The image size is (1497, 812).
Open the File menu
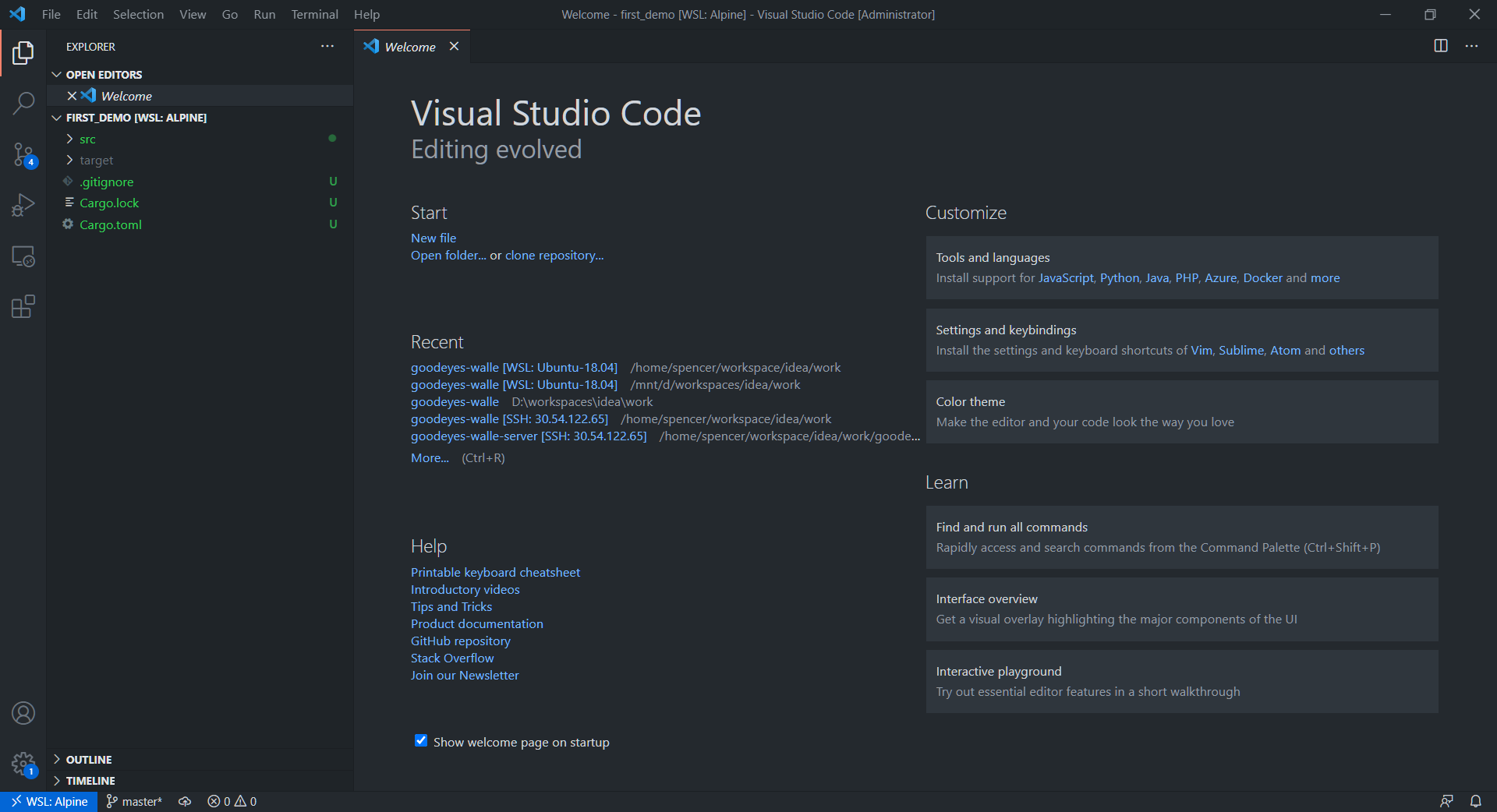[51, 14]
